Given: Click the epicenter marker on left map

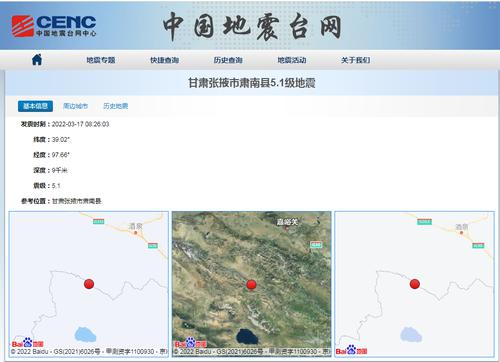Looking at the screenshot, I should [x=89, y=284].
